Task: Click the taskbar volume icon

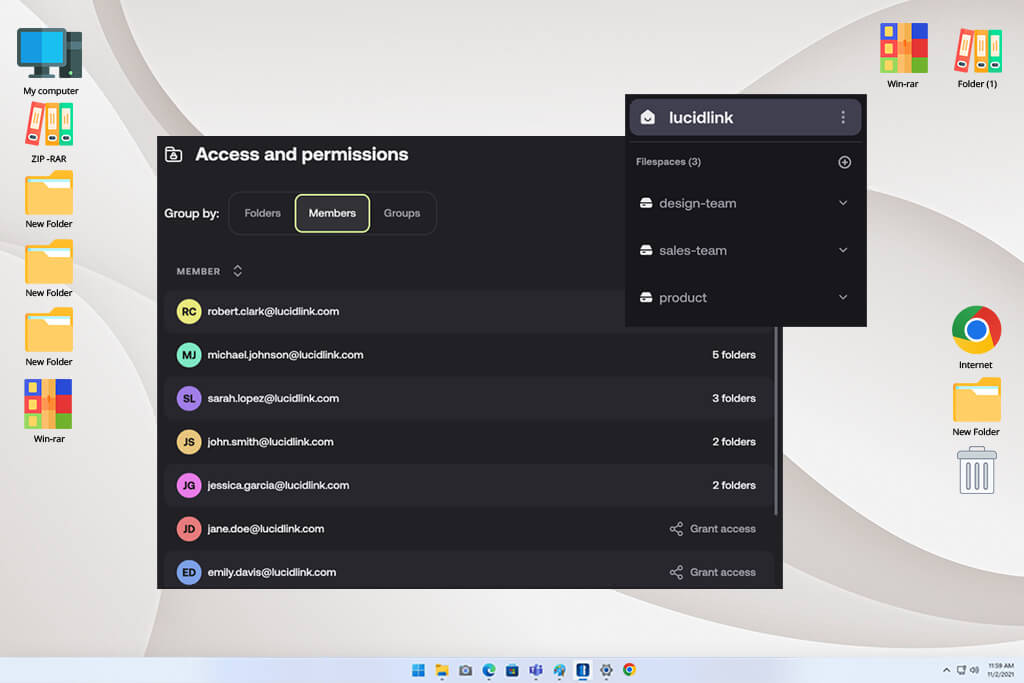Action: (974, 670)
